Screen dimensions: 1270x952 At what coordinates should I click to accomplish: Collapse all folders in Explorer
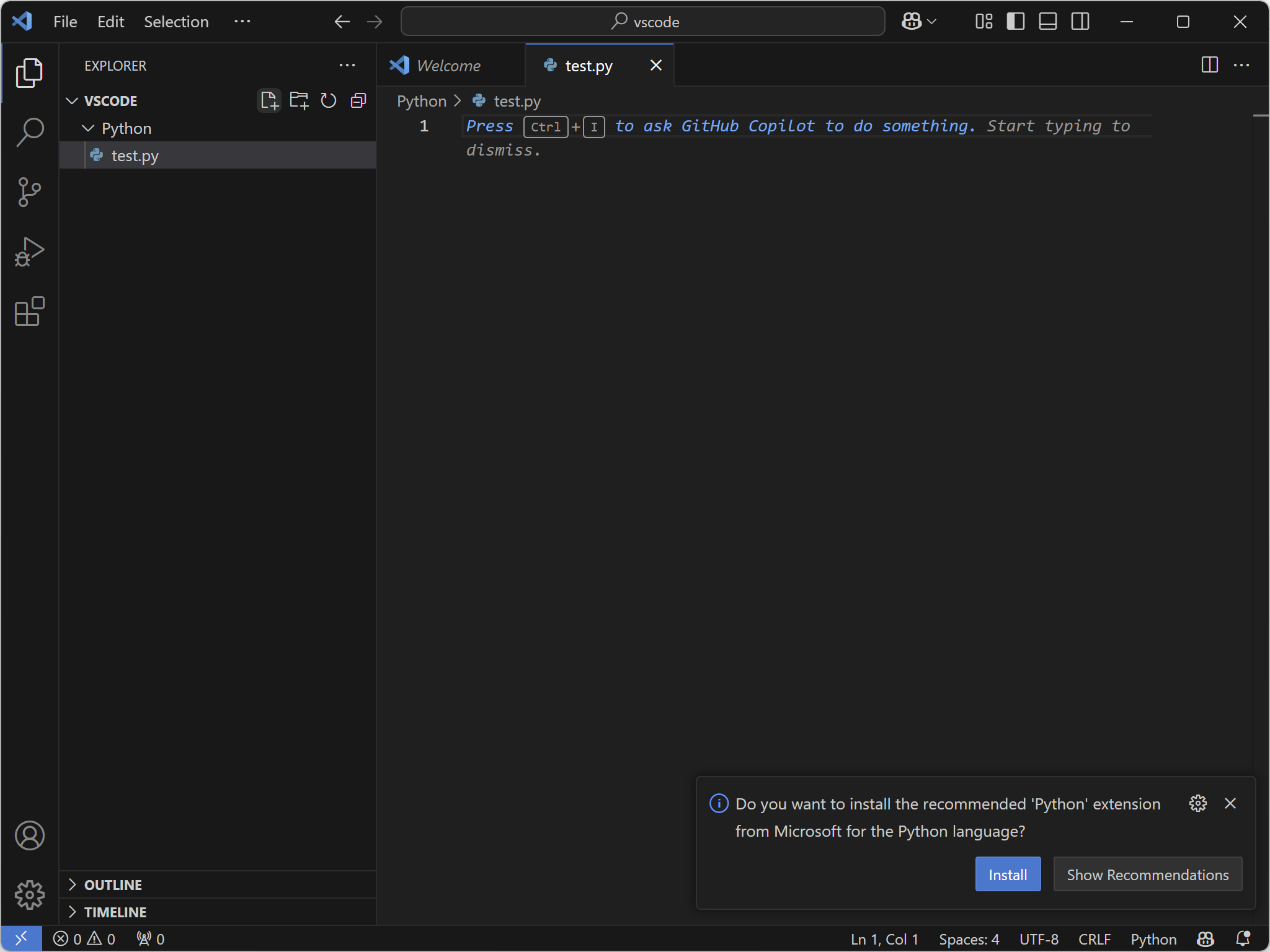(358, 100)
